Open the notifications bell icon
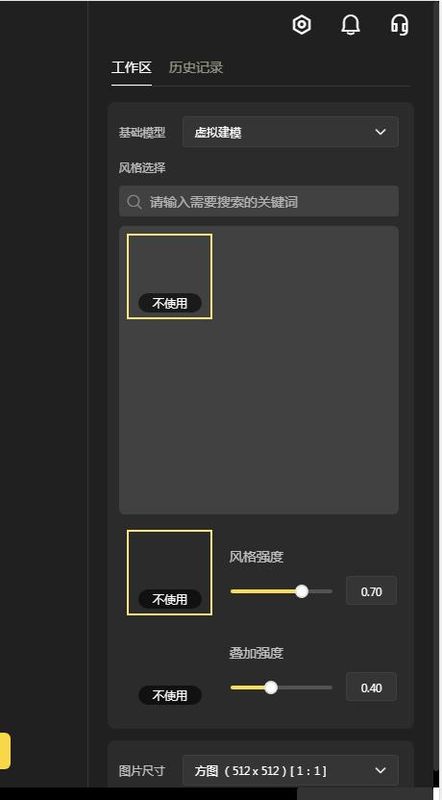The width and height of the screenshot is (442, 800). click(x=350, y=24)
